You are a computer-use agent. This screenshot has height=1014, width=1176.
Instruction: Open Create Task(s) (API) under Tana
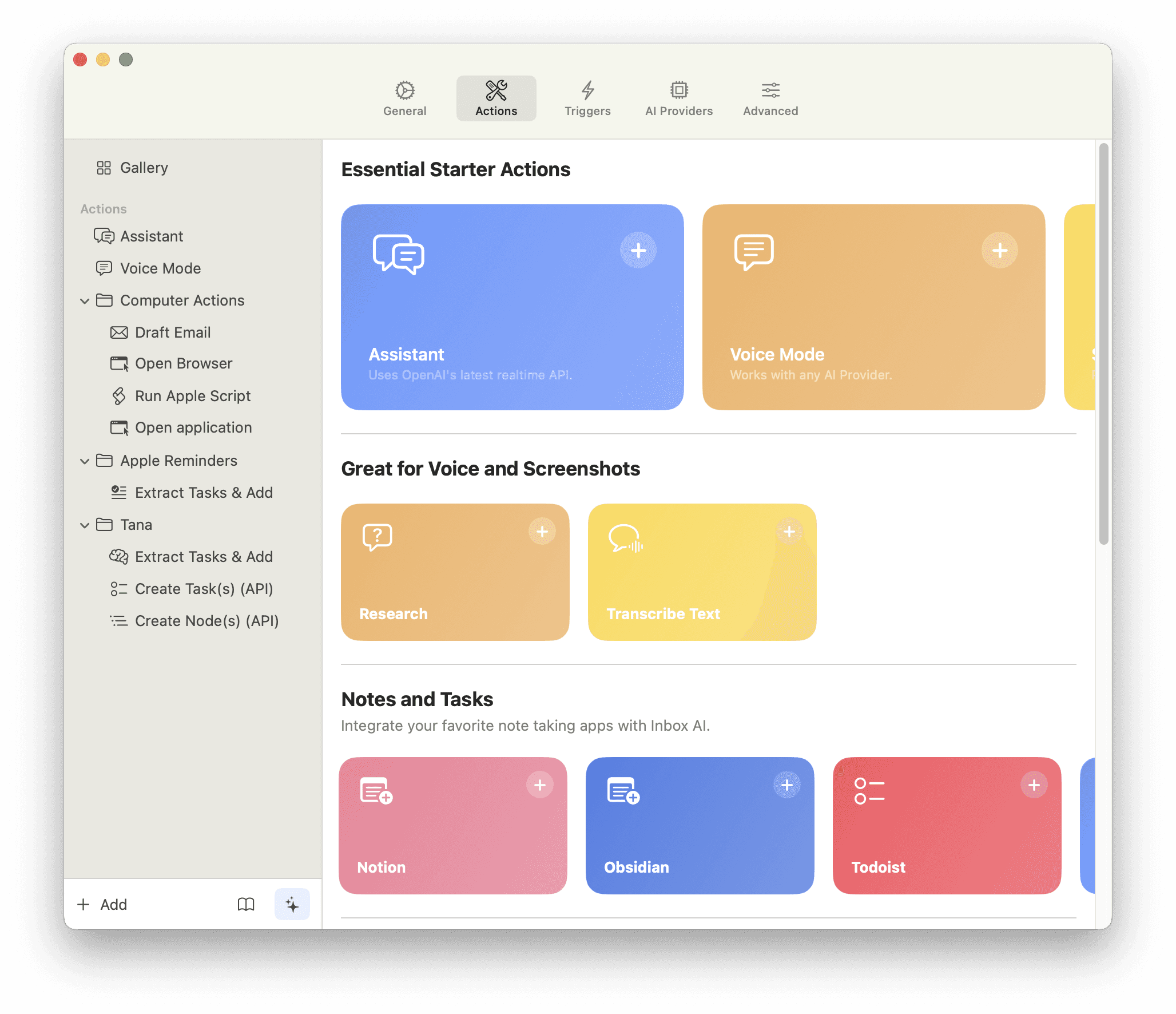click(x=204, y=588)
